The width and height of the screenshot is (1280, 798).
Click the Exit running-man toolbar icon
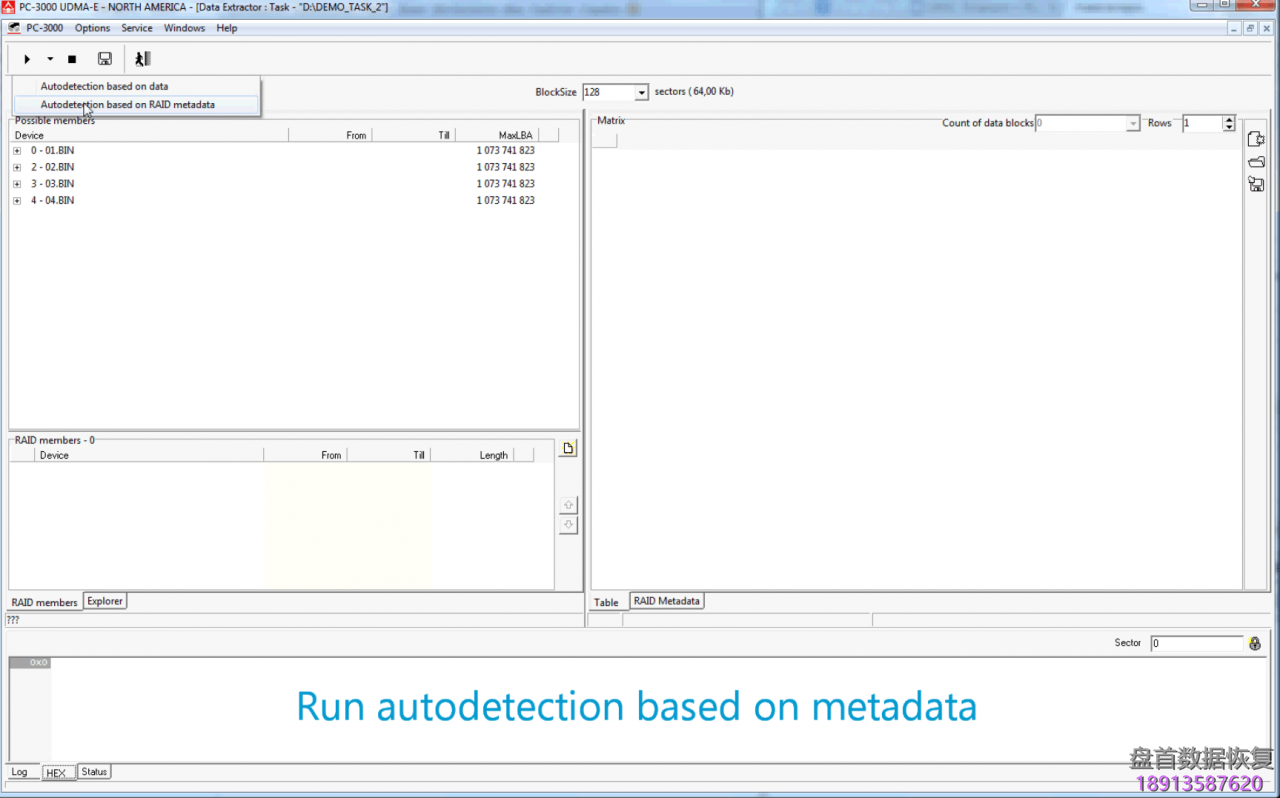(142, 59)
